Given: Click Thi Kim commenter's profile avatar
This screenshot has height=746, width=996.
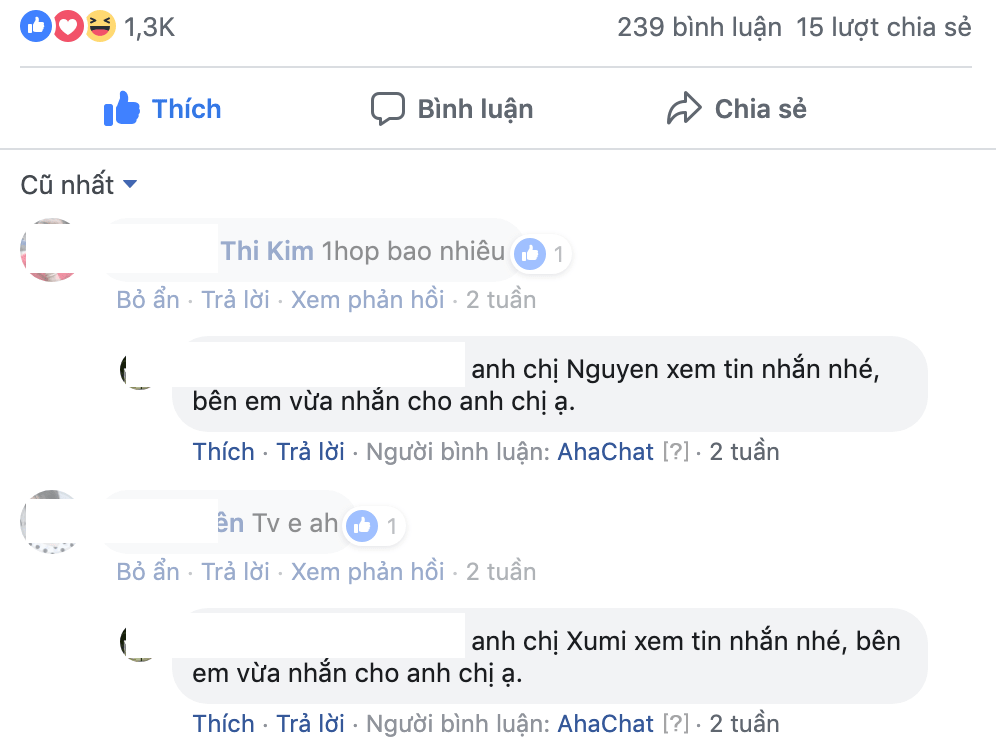Looking at the screenshot, I should point(51,250).
